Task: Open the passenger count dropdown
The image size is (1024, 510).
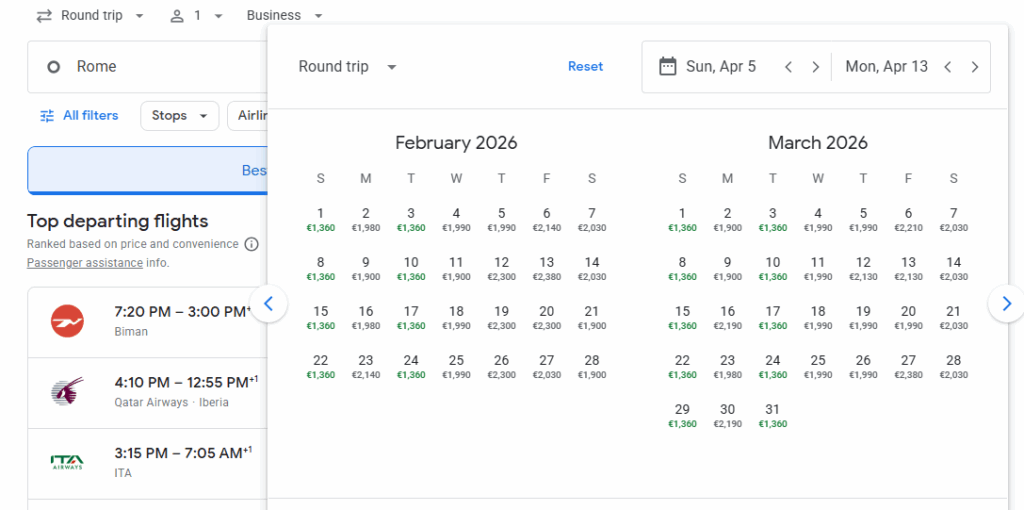Action: 196,16
